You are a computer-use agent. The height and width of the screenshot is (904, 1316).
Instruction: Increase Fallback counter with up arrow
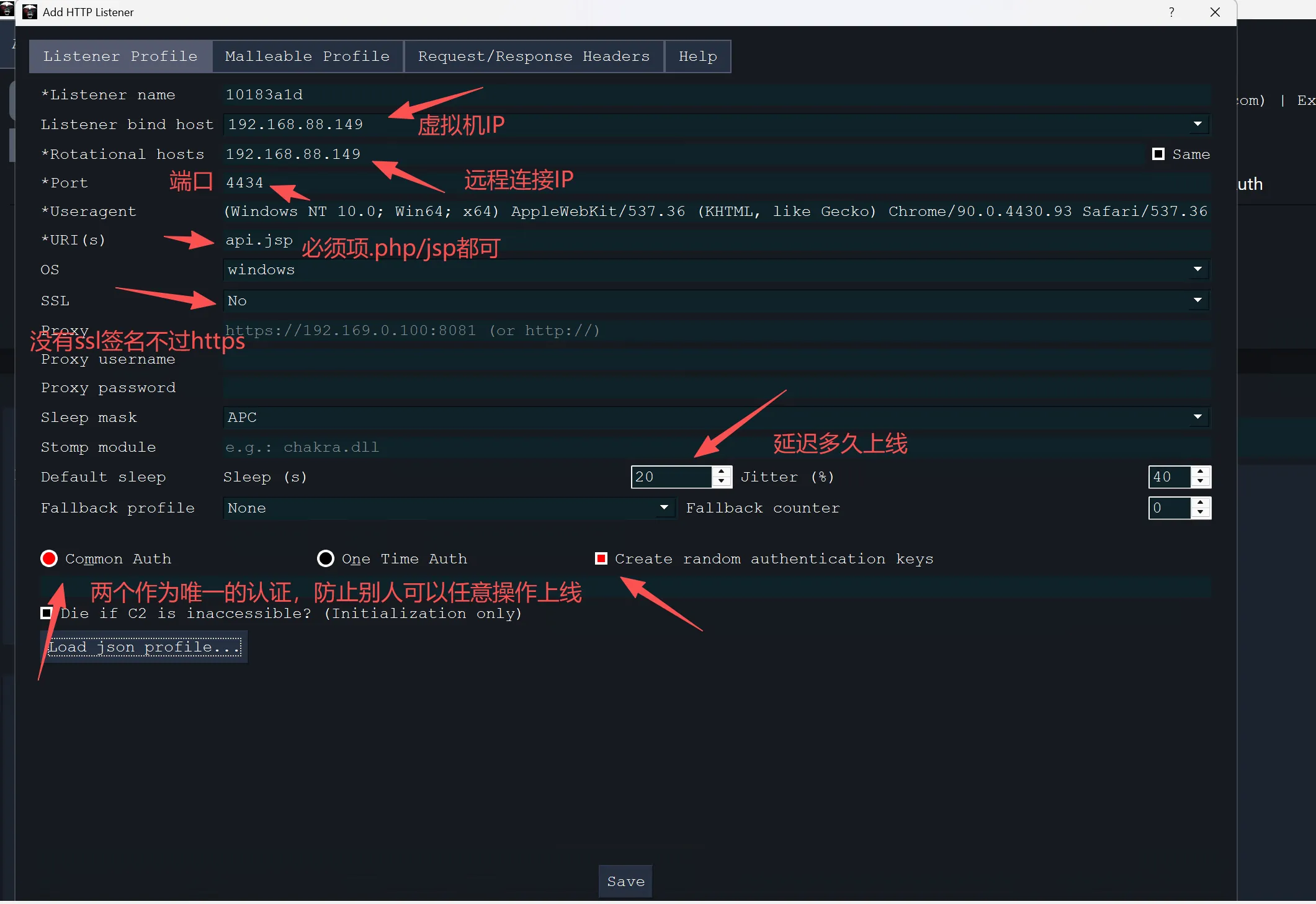(1201, 503)
